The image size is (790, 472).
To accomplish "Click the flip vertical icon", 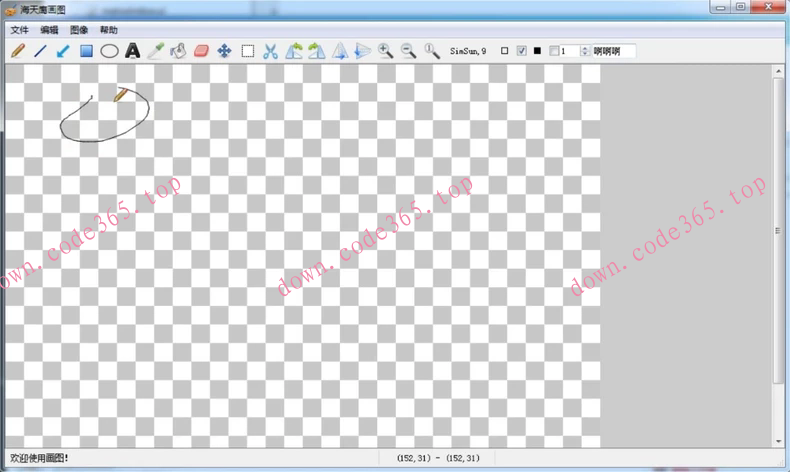I will coord(363,51).
